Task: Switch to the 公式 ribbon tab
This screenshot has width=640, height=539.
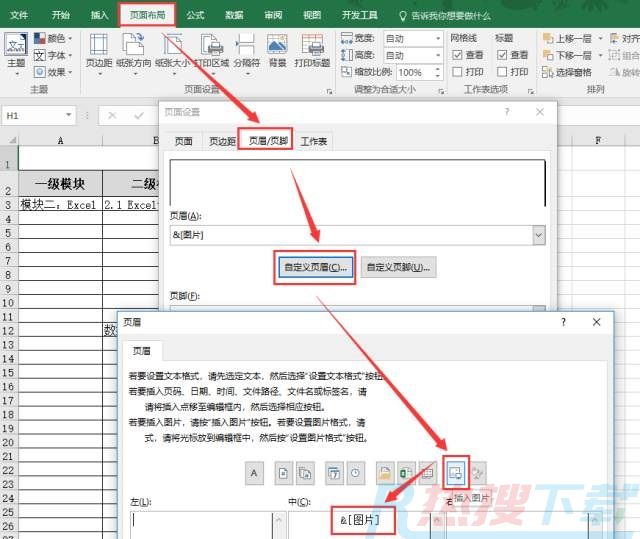Action: point(195,16)
